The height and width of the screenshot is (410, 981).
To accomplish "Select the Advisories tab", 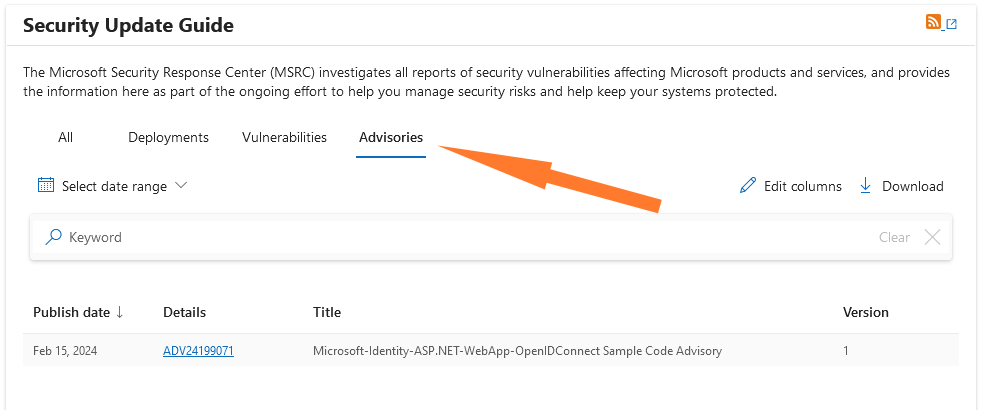I will pyautogui.click(x=391, y=137).
